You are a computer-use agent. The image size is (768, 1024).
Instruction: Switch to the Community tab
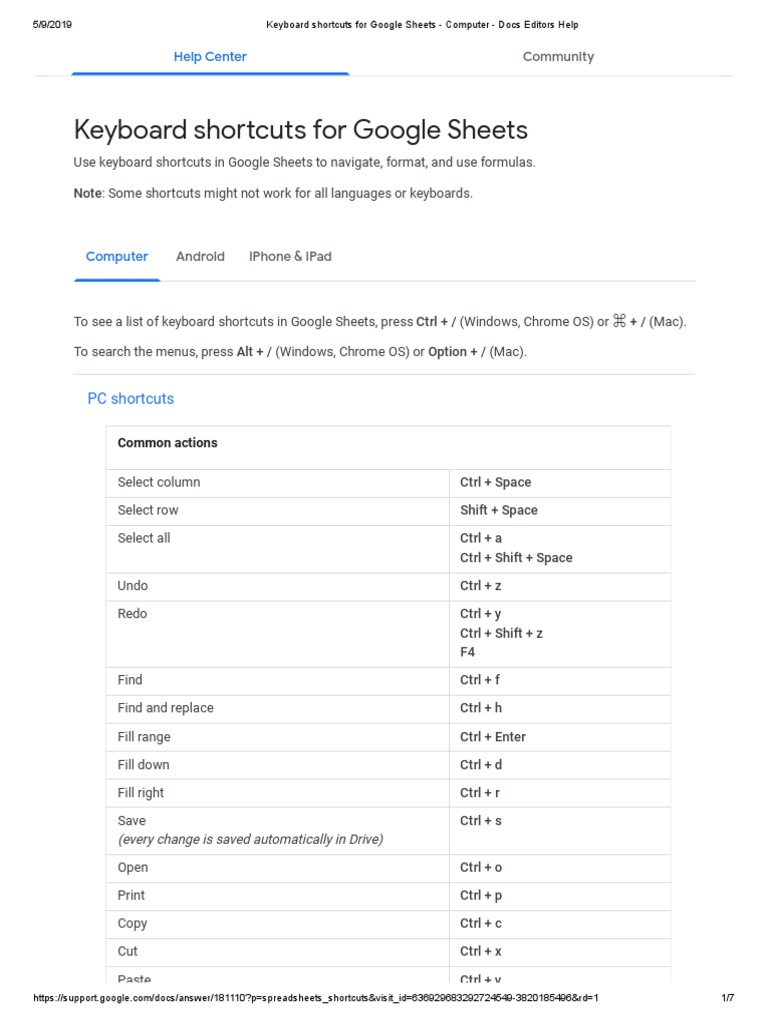coord(558,57)
